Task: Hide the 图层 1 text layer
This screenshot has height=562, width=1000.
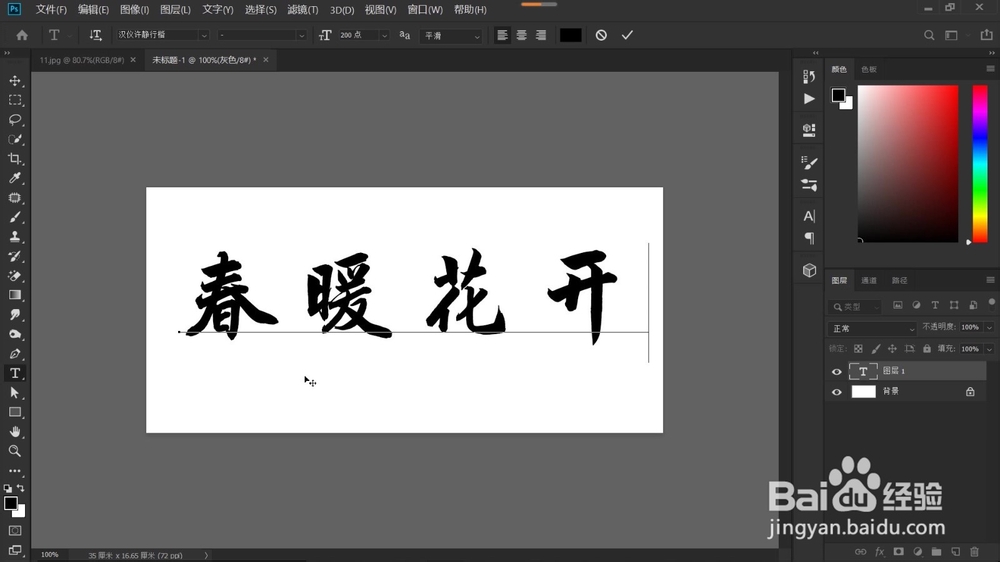Action: (x=837, y=371)
